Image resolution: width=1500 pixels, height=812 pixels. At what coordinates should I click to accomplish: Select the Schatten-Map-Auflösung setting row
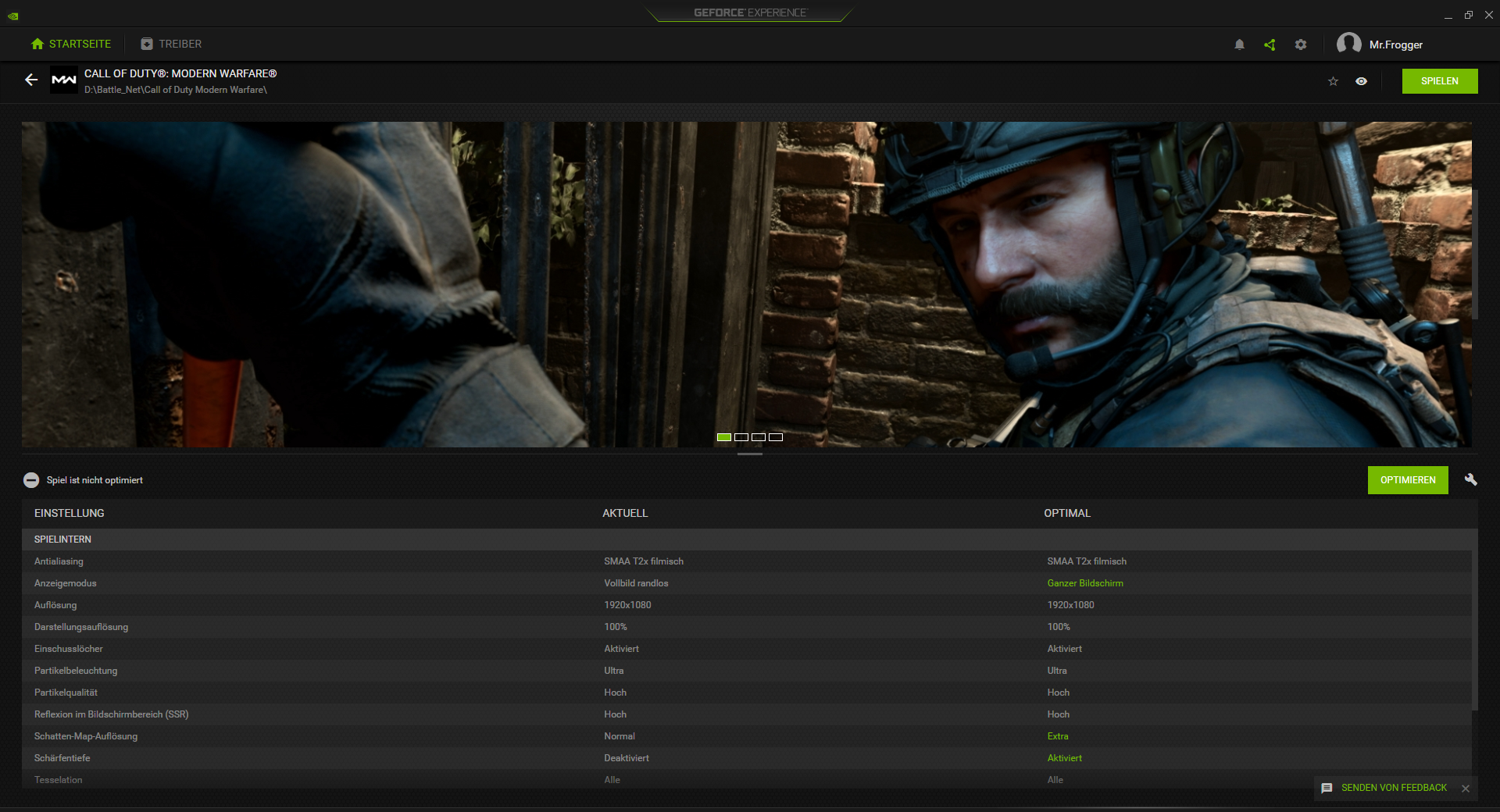tap(747, 736)
